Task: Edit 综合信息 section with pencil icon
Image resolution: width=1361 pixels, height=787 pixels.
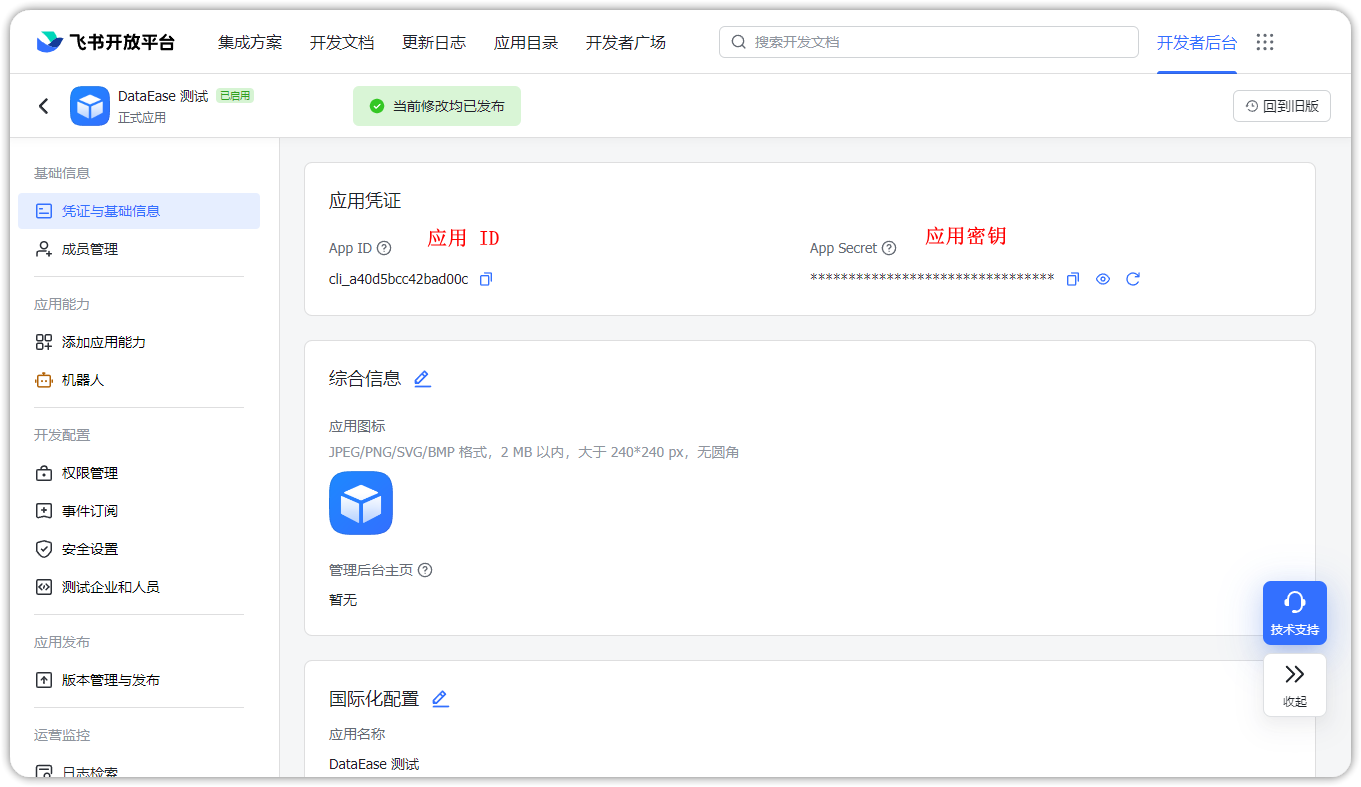Action: [x=422, y=379]
